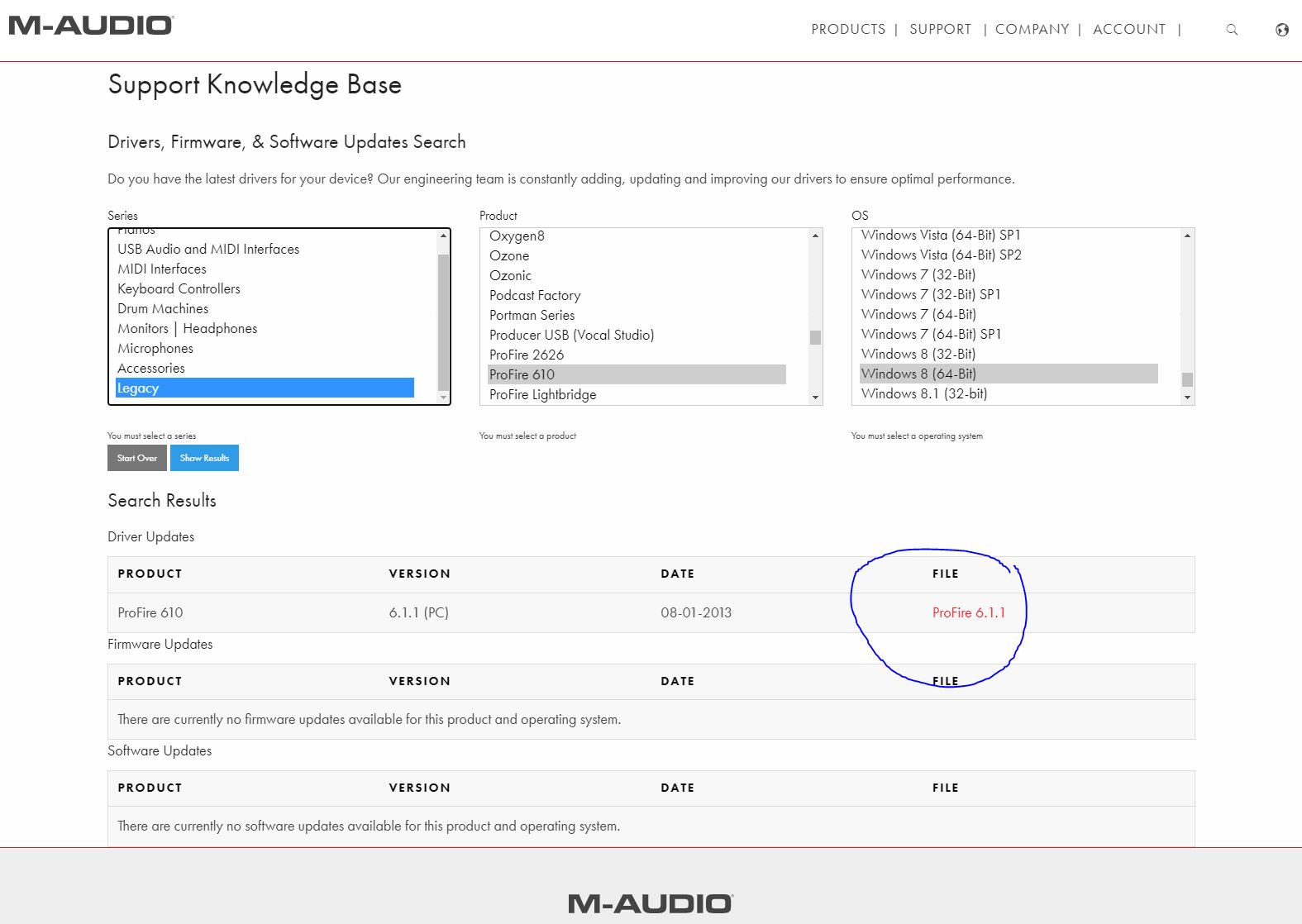Click the Series list scrollbar thumb
1302x924 pixels.
444,321
